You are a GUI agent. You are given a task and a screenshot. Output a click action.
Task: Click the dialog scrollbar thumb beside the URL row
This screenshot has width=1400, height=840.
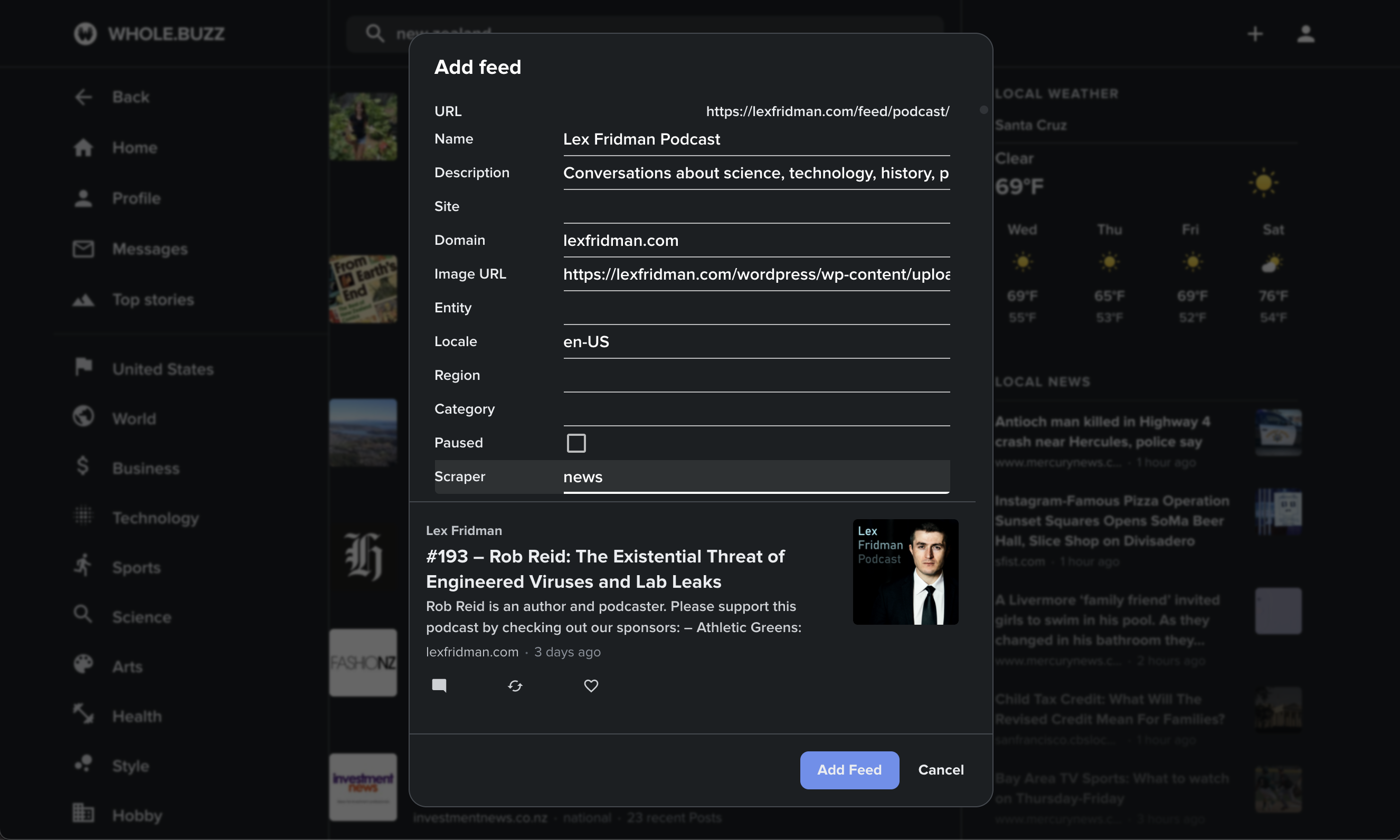pos(983,110)
